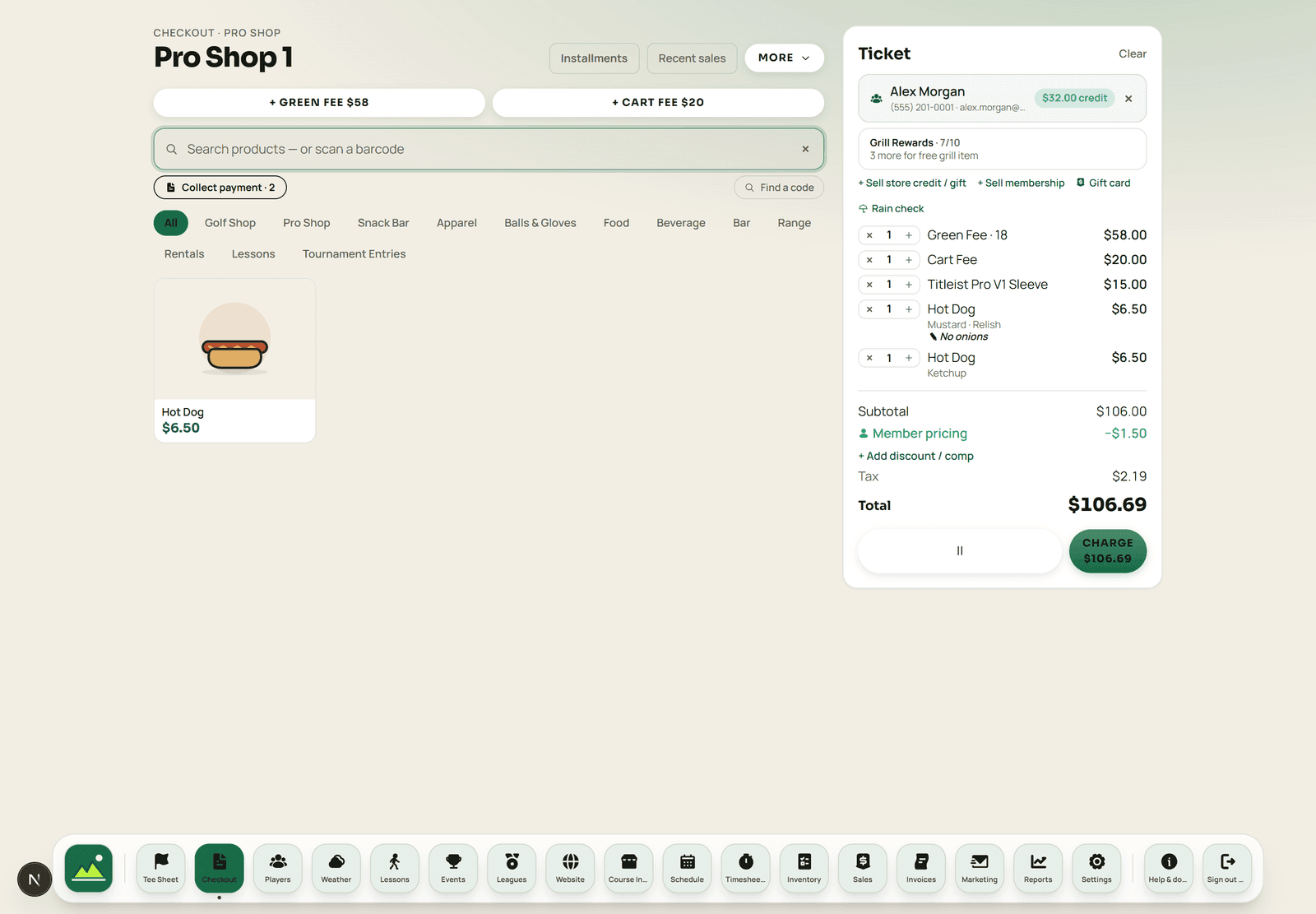Open the Inventory dock icon
The width and height of the screenshot is (1316, 914).
tap(804, 868)
